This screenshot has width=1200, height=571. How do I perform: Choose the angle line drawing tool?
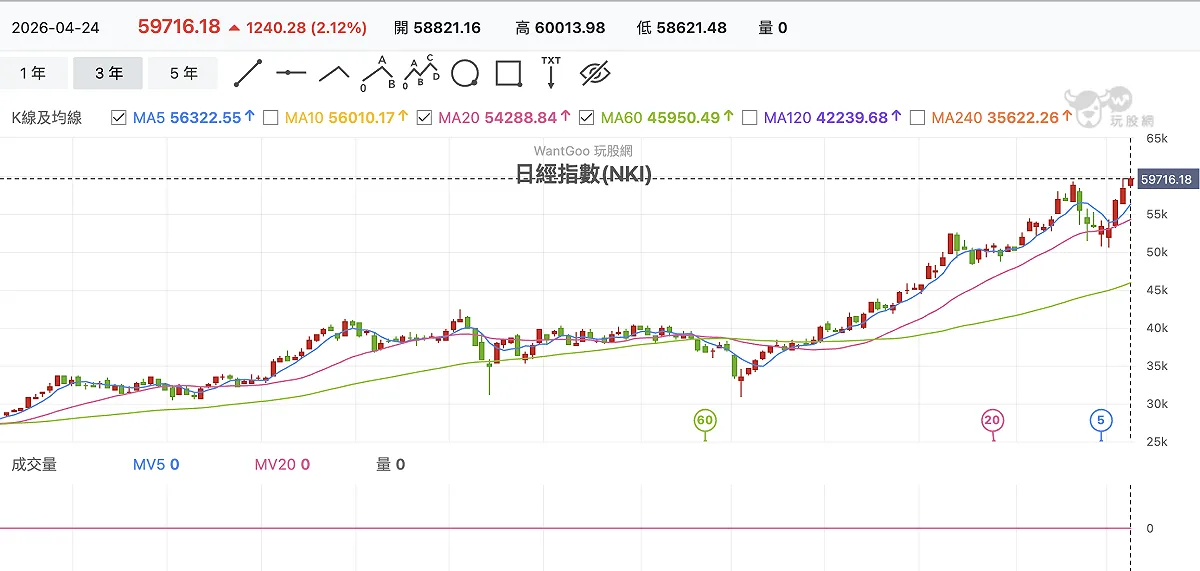coord(334,74)
